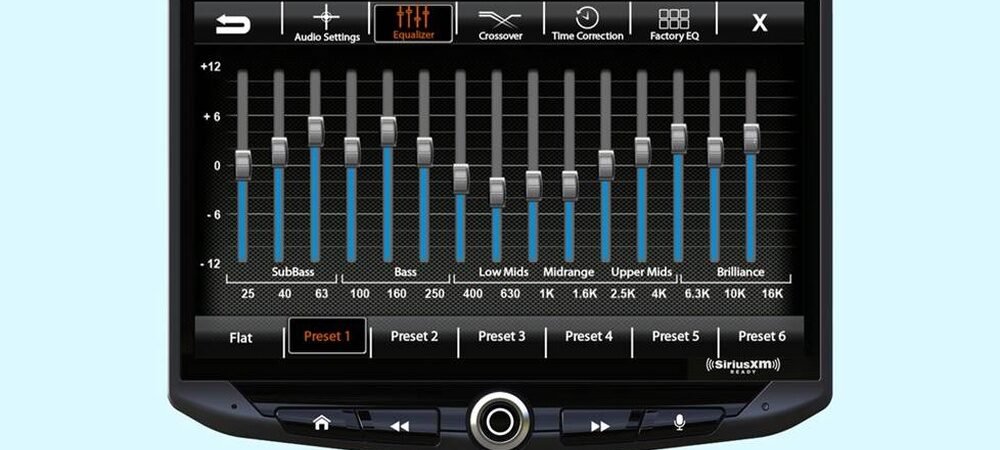Open the Time Correction tab
Image resolution: width=1000 pixels, height=450 pixels.
587,24
